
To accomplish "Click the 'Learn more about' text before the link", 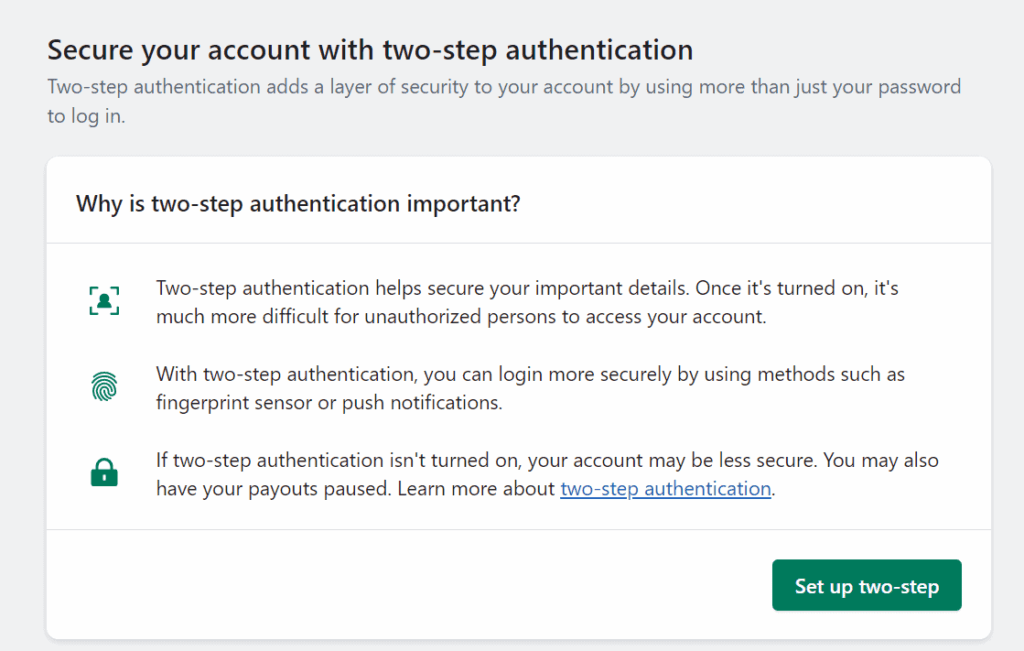I will 476,488.
